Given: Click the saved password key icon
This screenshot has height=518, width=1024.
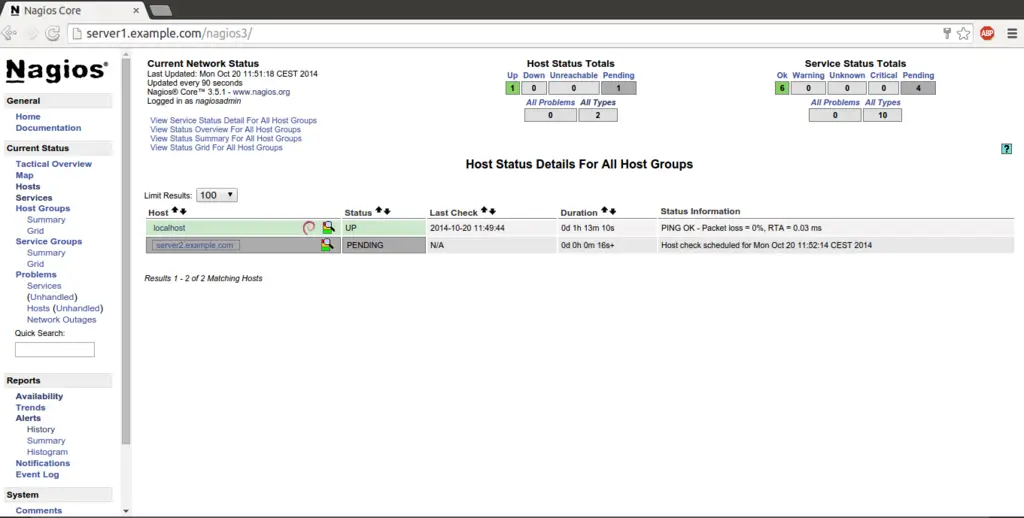Looking at the screenshot, I should tap(946, 33).
